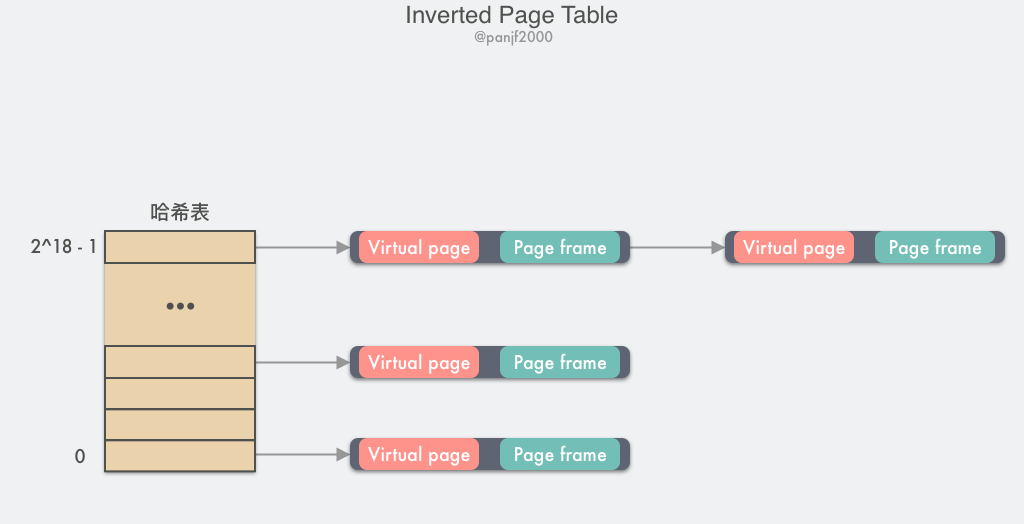Click Virtual page in the bottom-row node
This screenshot has width=1024, height=524.
(419, 455)
